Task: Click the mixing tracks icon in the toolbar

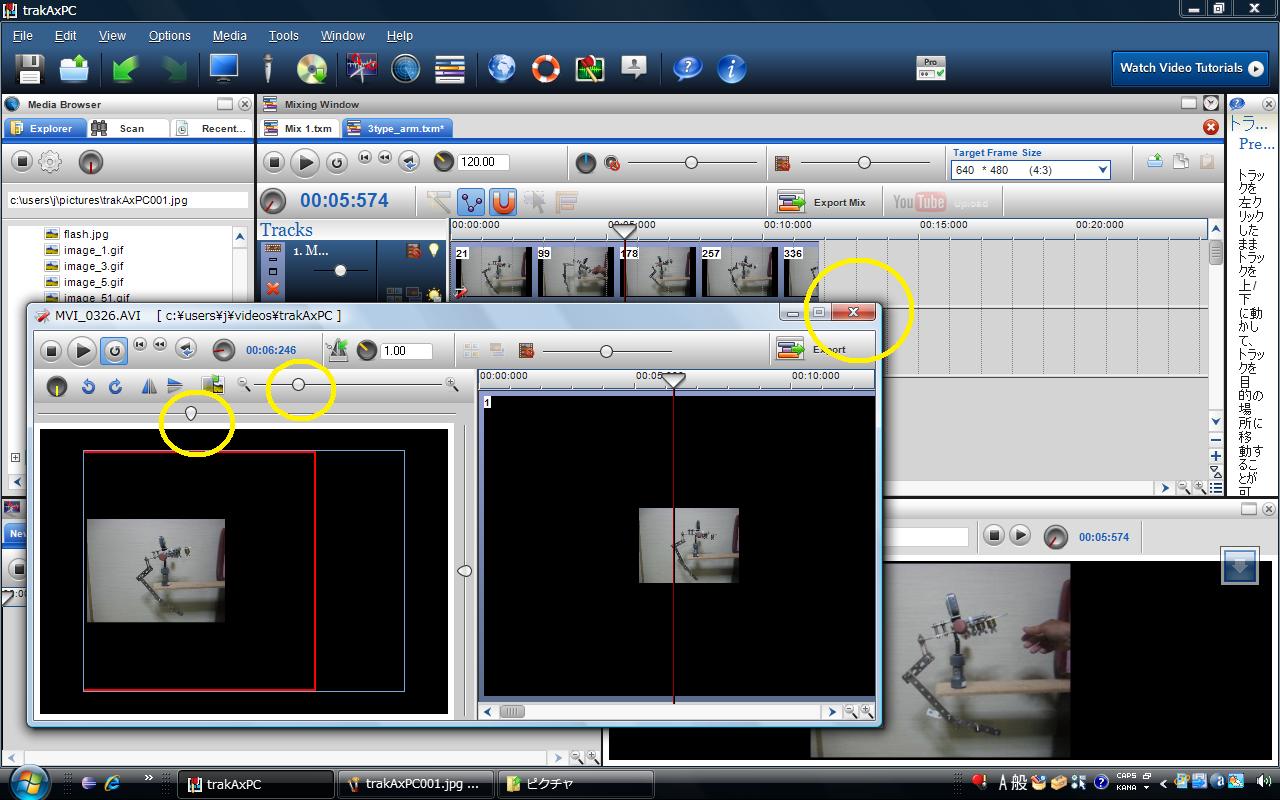Action: (x=450, y=68)
